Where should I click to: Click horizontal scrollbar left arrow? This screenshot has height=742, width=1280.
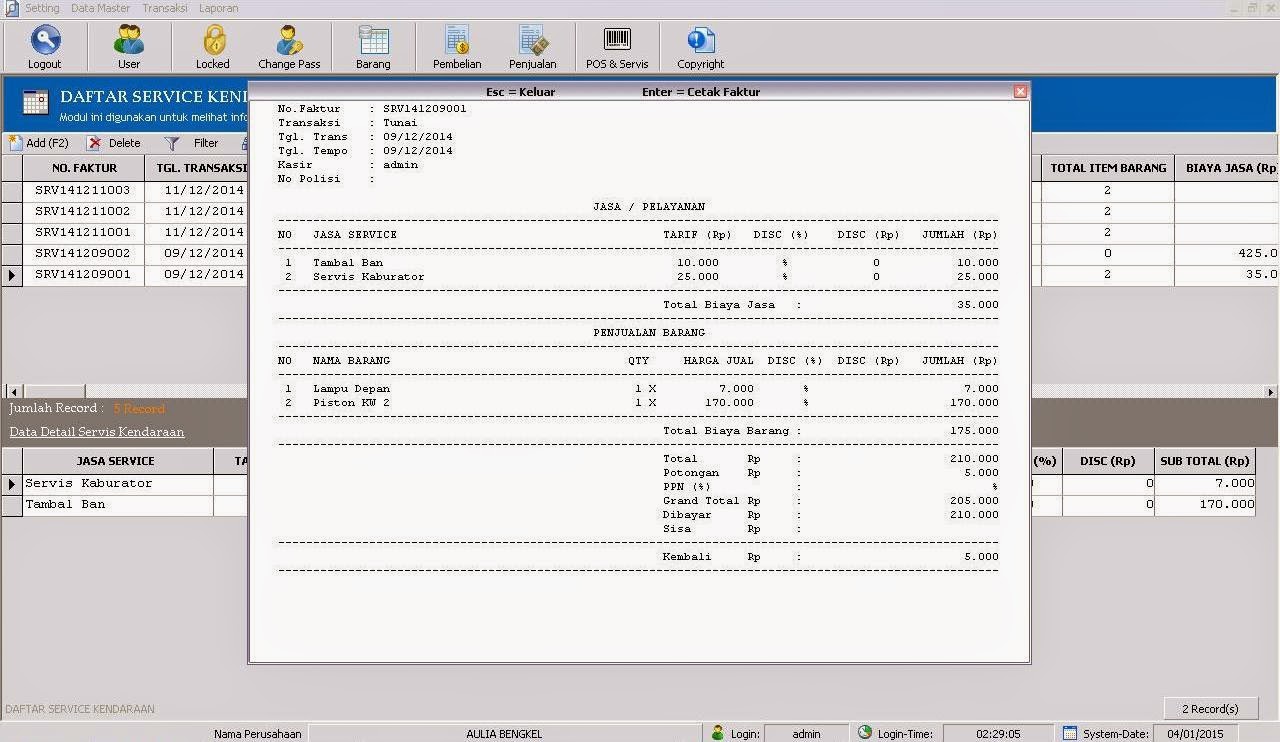14,391
